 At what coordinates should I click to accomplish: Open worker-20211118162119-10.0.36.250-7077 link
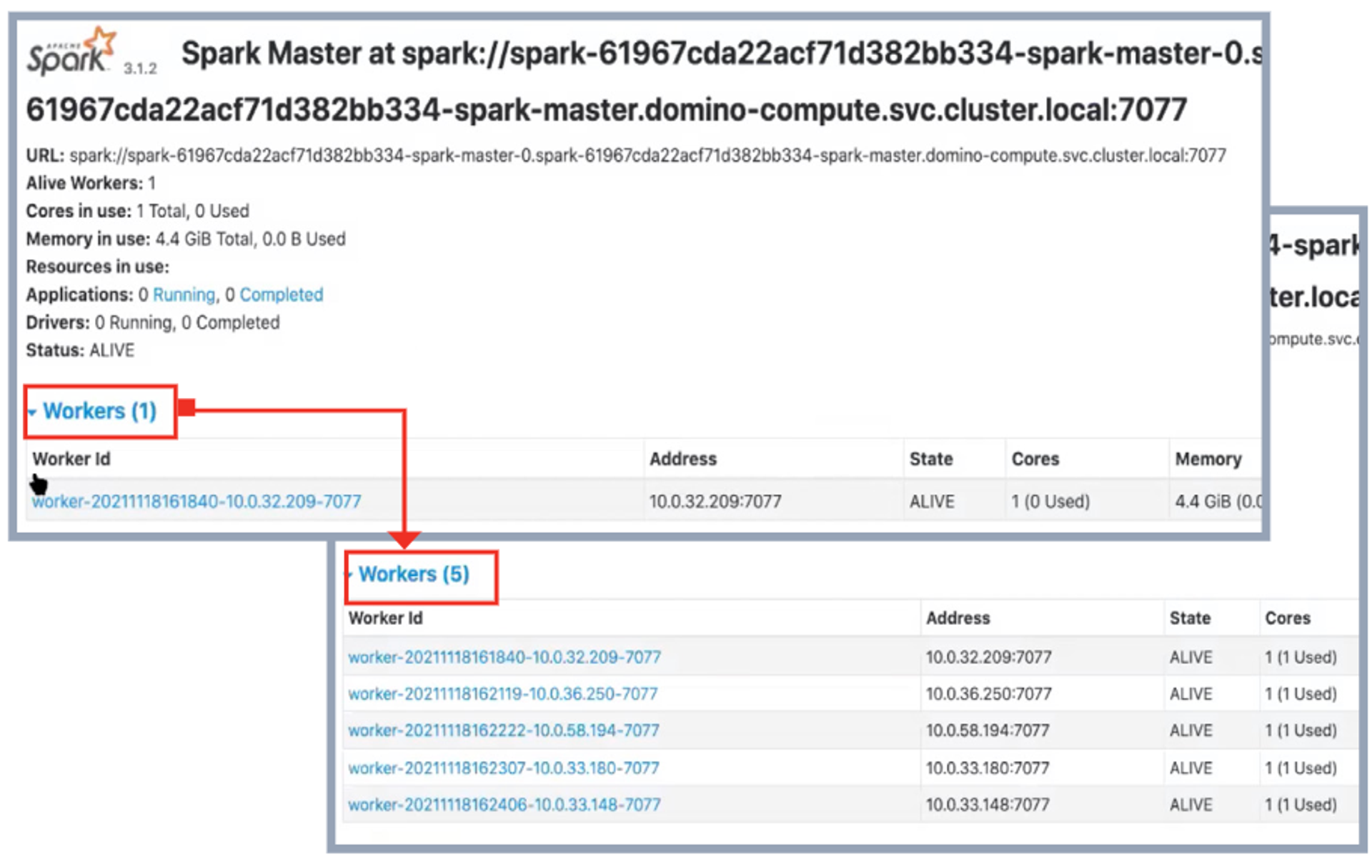coord(502,694)
